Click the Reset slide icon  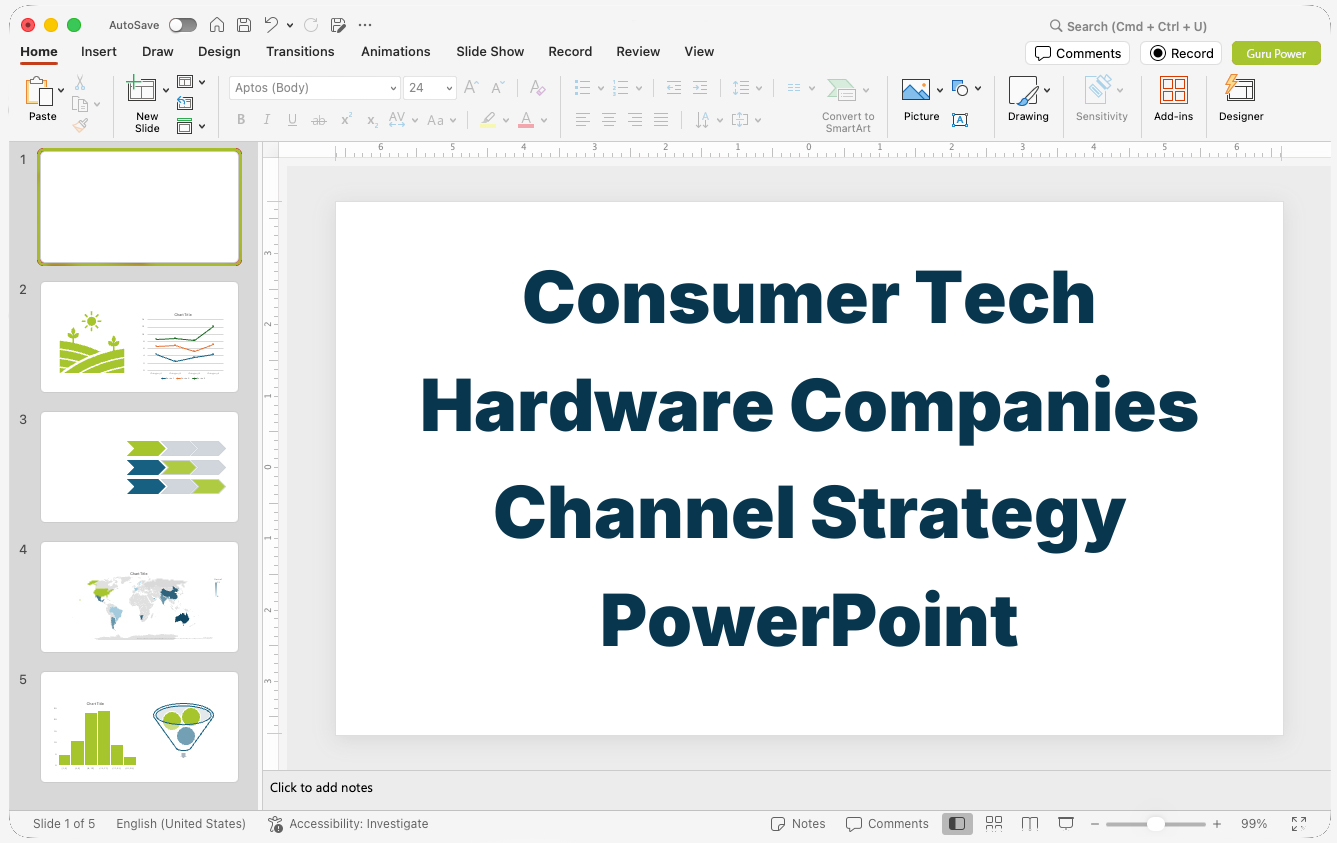pyautogui.click(x=185, y=103)
